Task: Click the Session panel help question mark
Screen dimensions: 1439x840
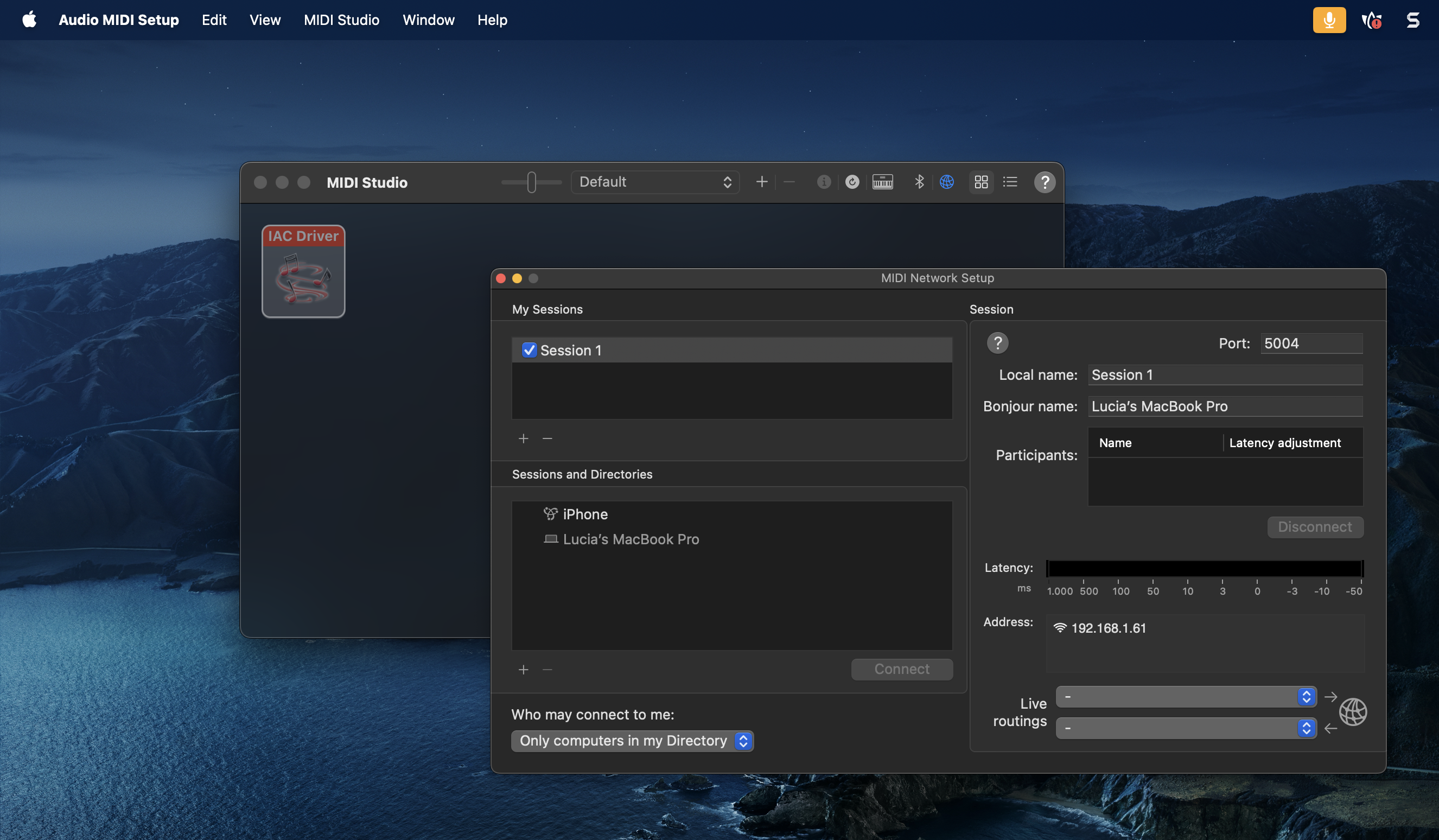Action: click(x=997, y=342)
